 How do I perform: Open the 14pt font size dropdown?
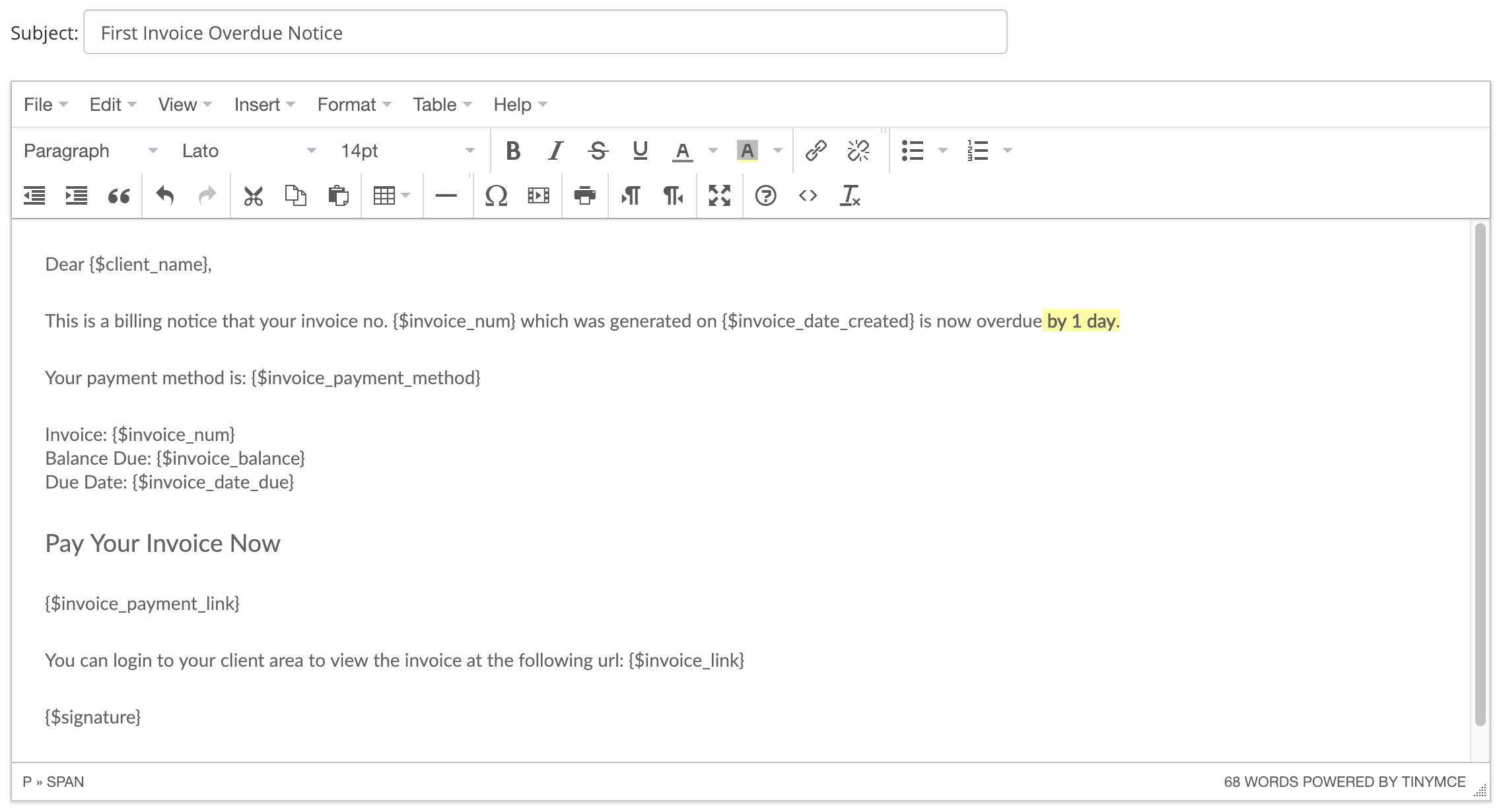pos(407,151)
